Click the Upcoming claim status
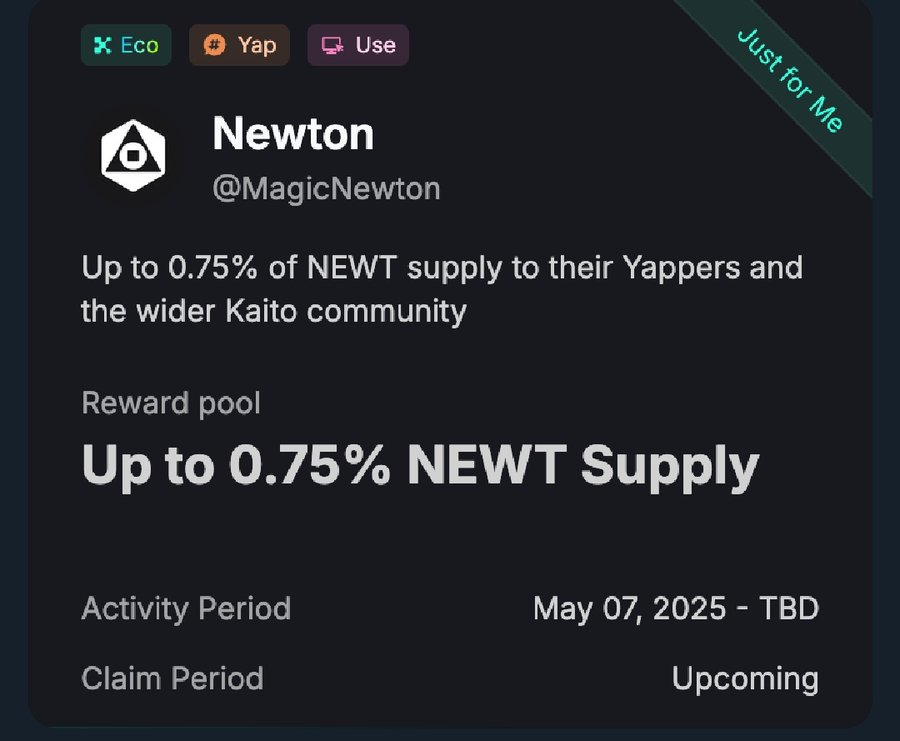 745,680
